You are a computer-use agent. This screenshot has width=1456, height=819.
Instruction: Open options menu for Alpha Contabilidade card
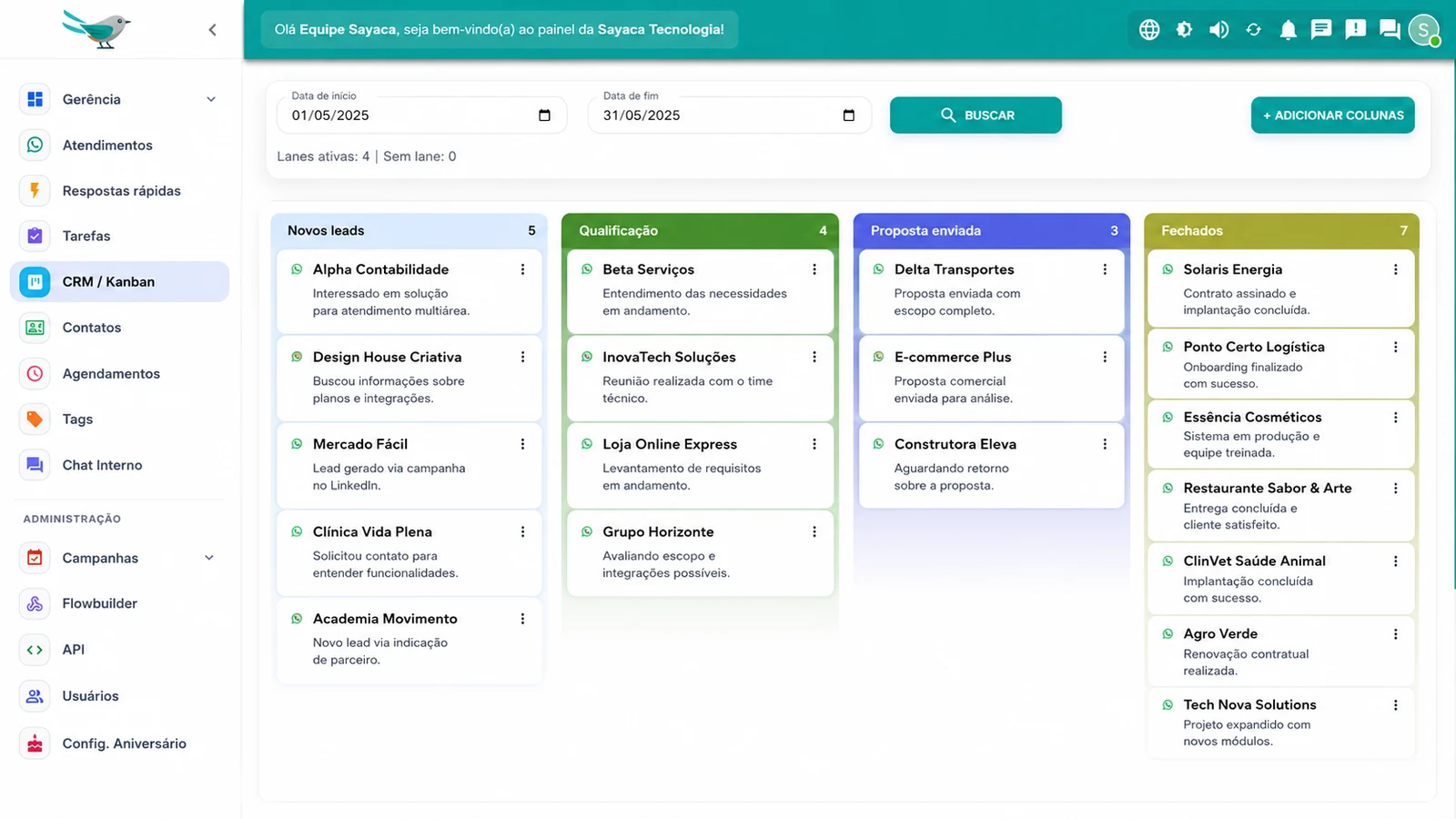tap(522, 269)
